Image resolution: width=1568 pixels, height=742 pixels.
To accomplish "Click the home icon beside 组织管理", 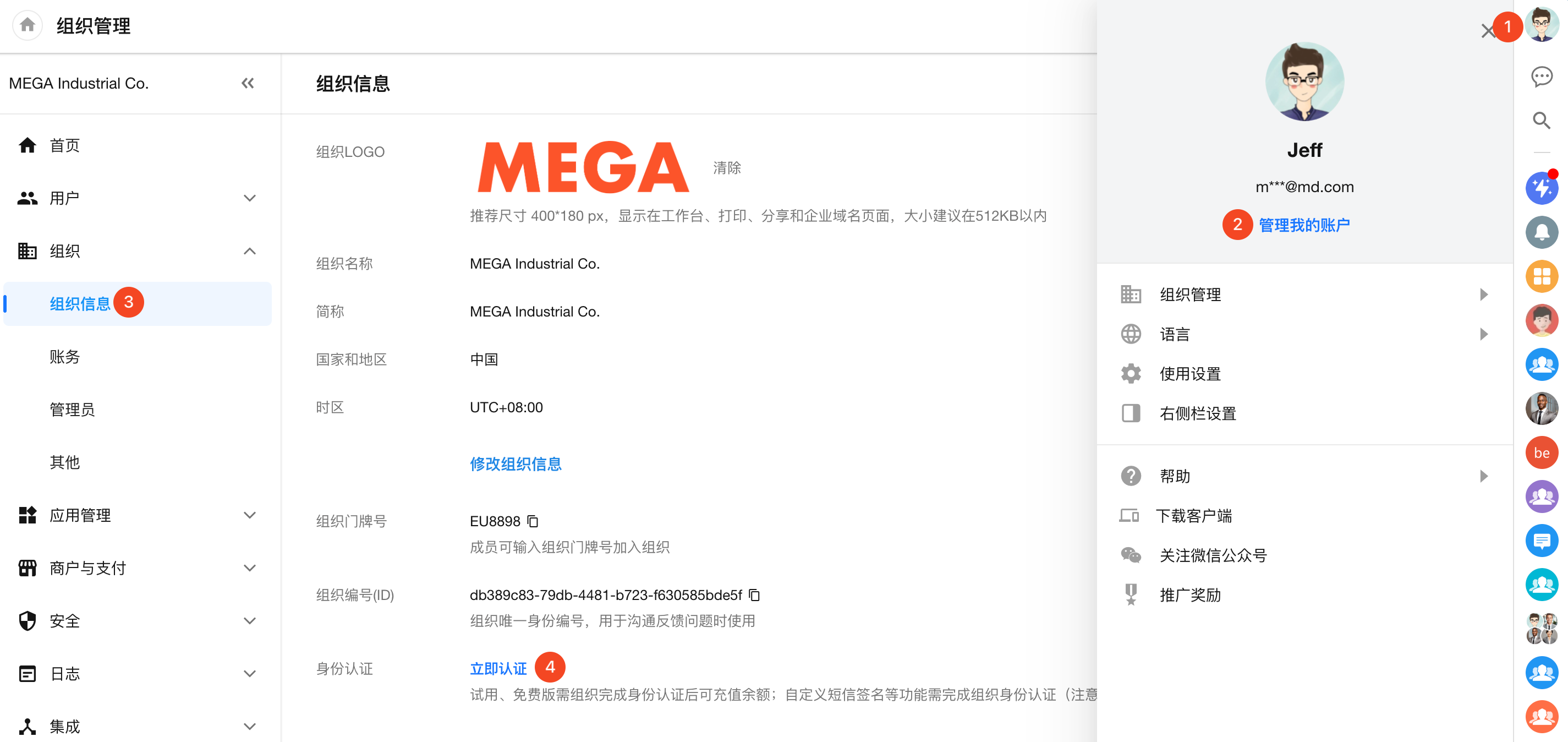I will (x=28, y=25).
